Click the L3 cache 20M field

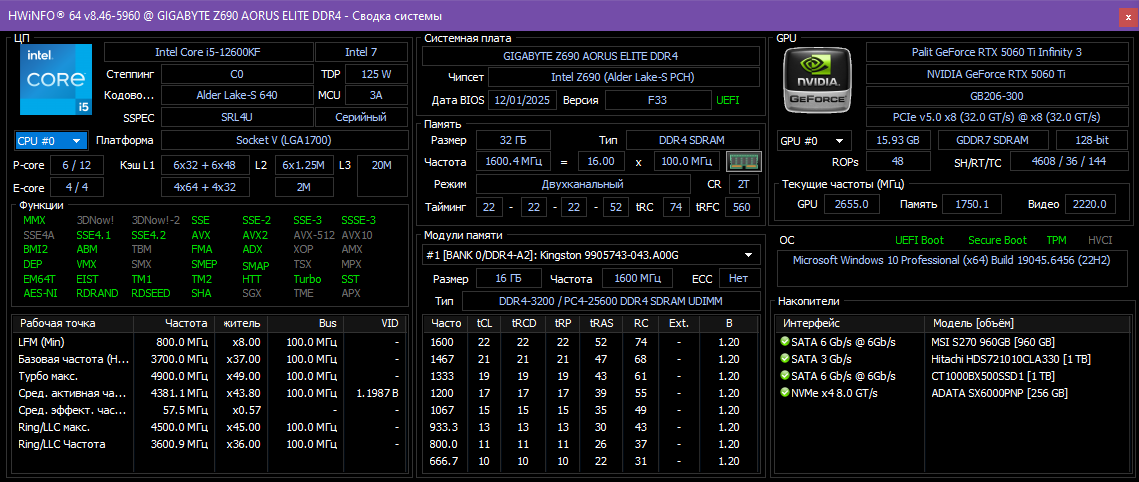click(381, 177)
